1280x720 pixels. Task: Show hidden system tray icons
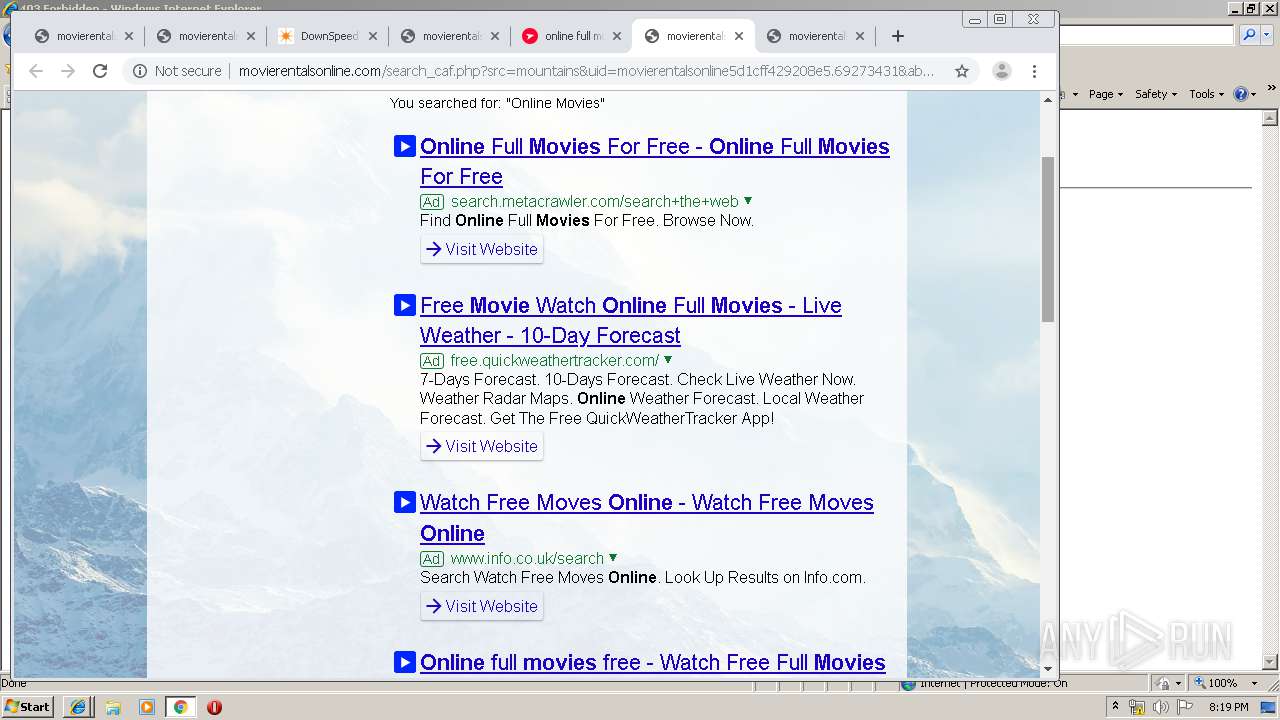point(1115,707)
